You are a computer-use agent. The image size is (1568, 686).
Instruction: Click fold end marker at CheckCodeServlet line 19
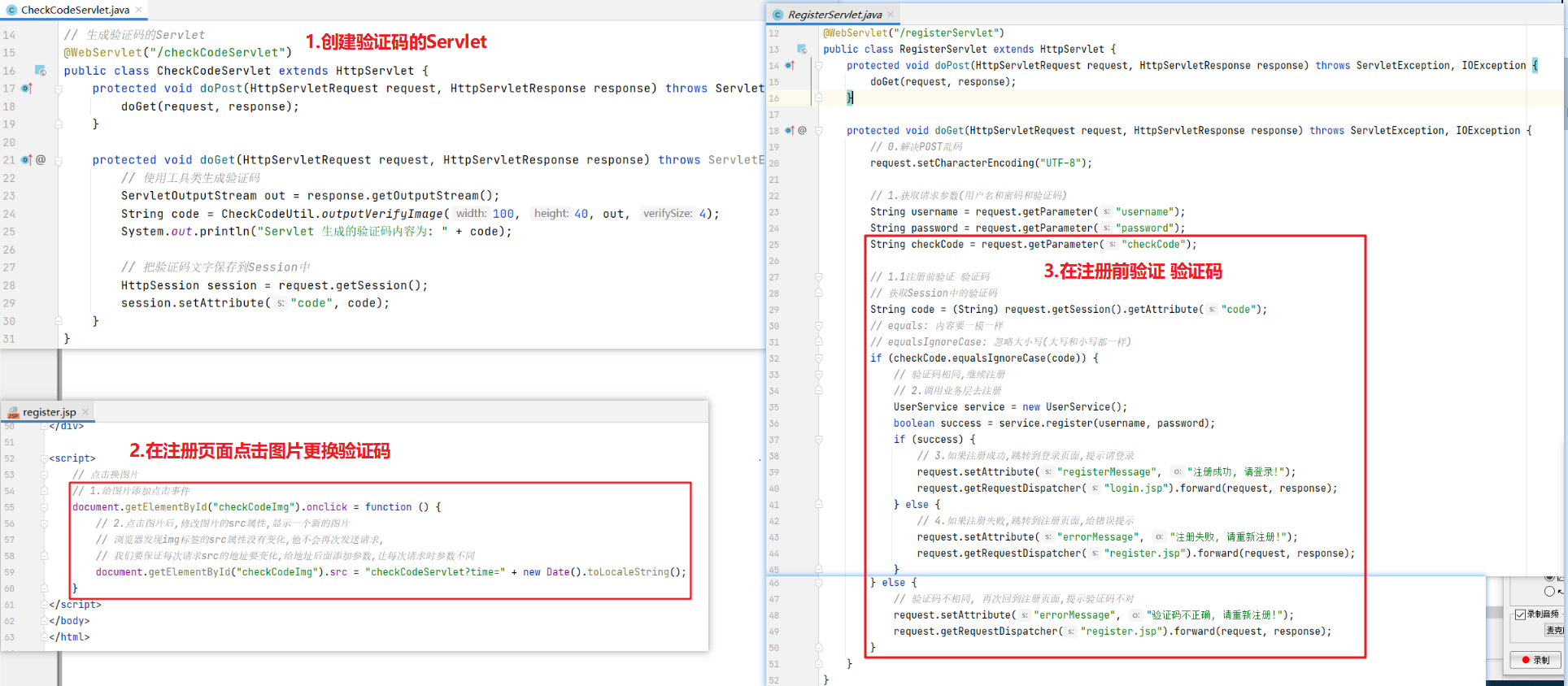[x=59, y=124]
